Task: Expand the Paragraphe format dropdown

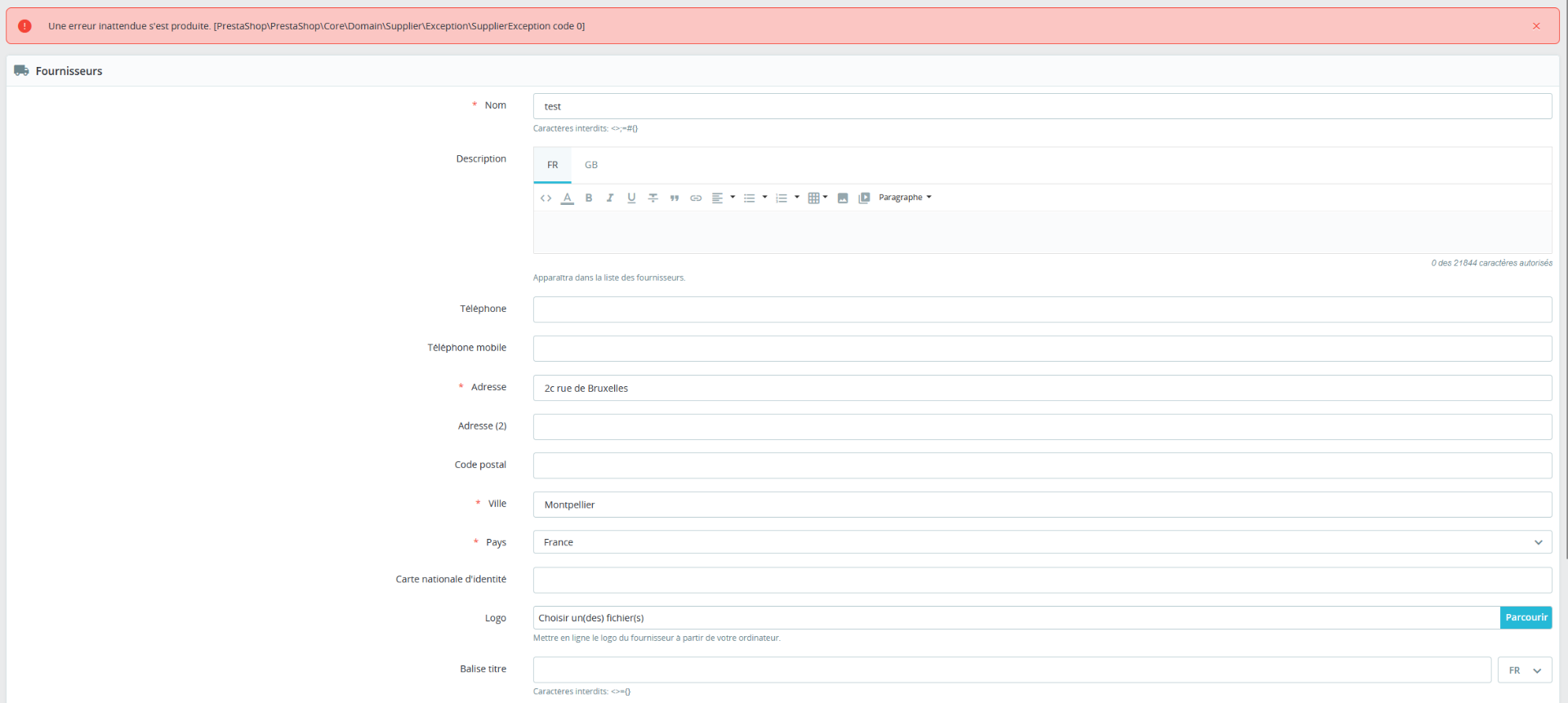Action: [x=905, y=198]
